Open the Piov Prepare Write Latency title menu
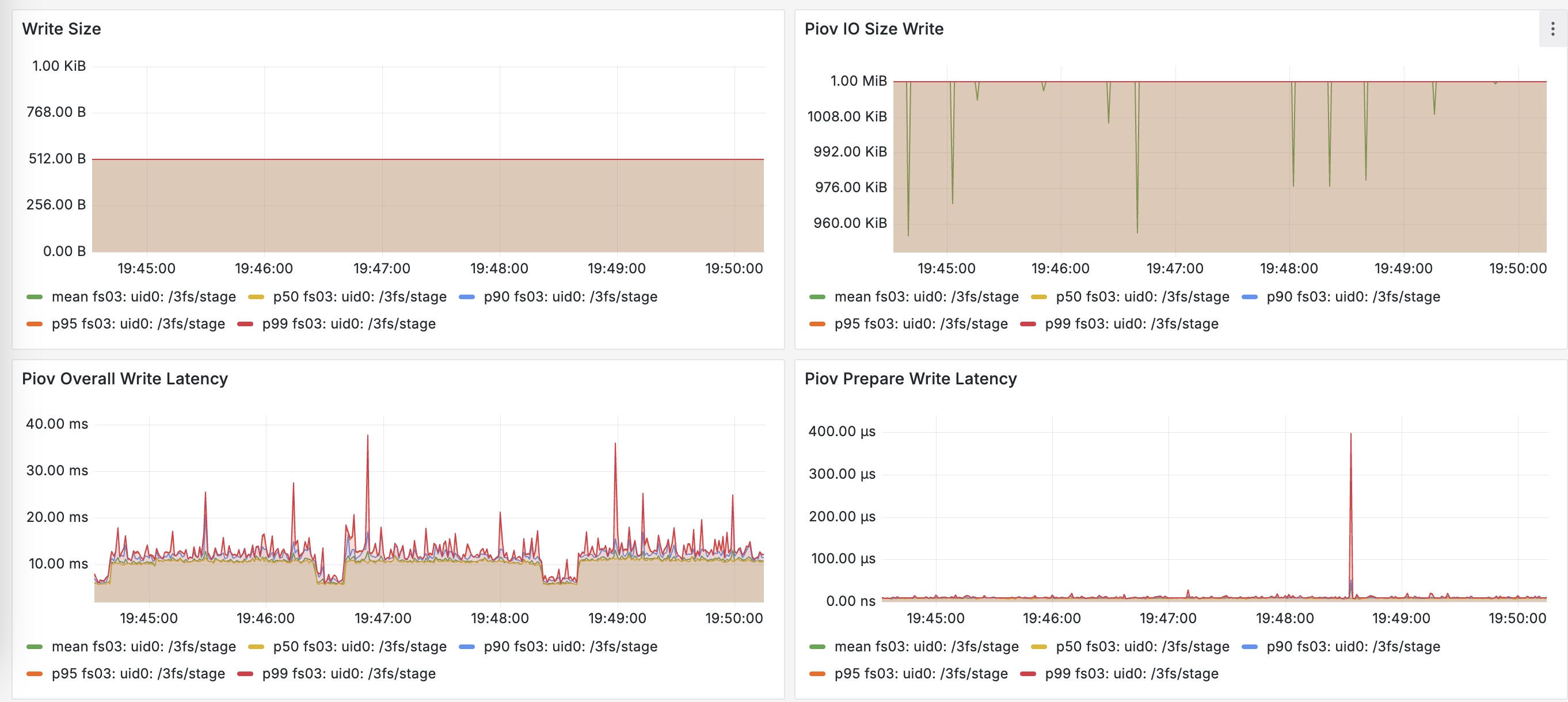The height and width of the screenshot is (702, 1568). [x=911, y=379]
